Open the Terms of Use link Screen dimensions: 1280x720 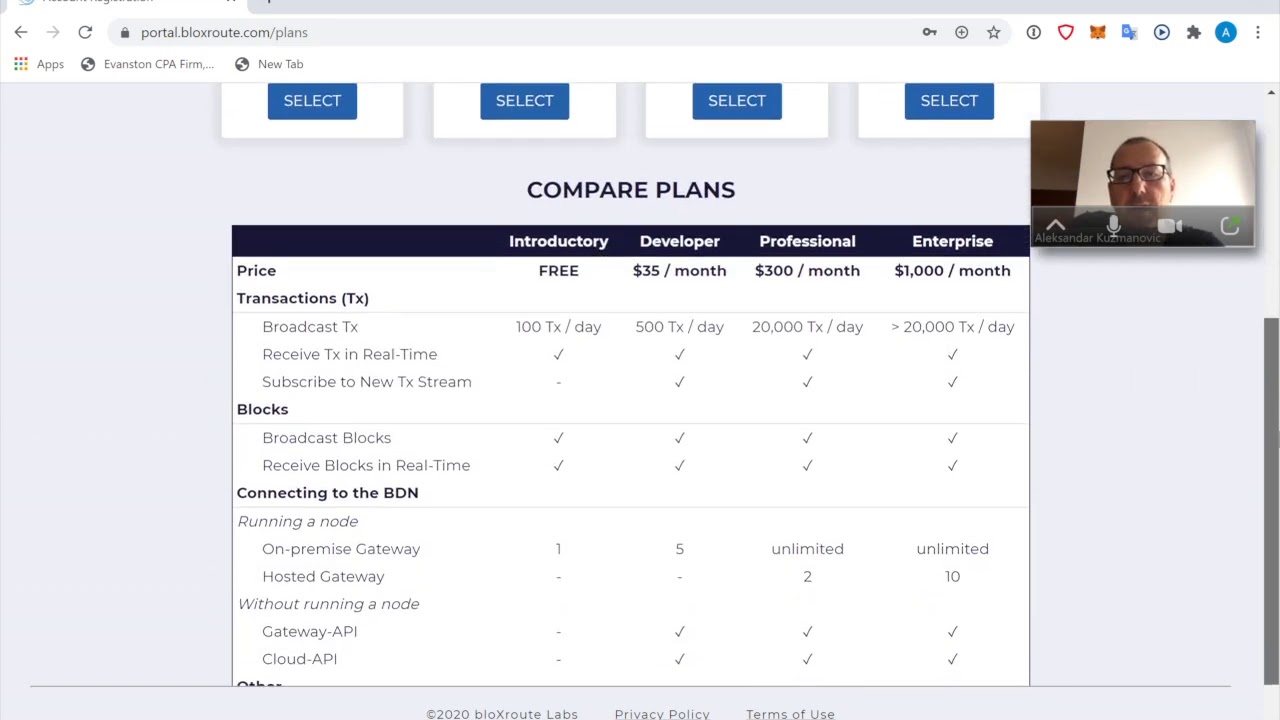tap(790, 714)
